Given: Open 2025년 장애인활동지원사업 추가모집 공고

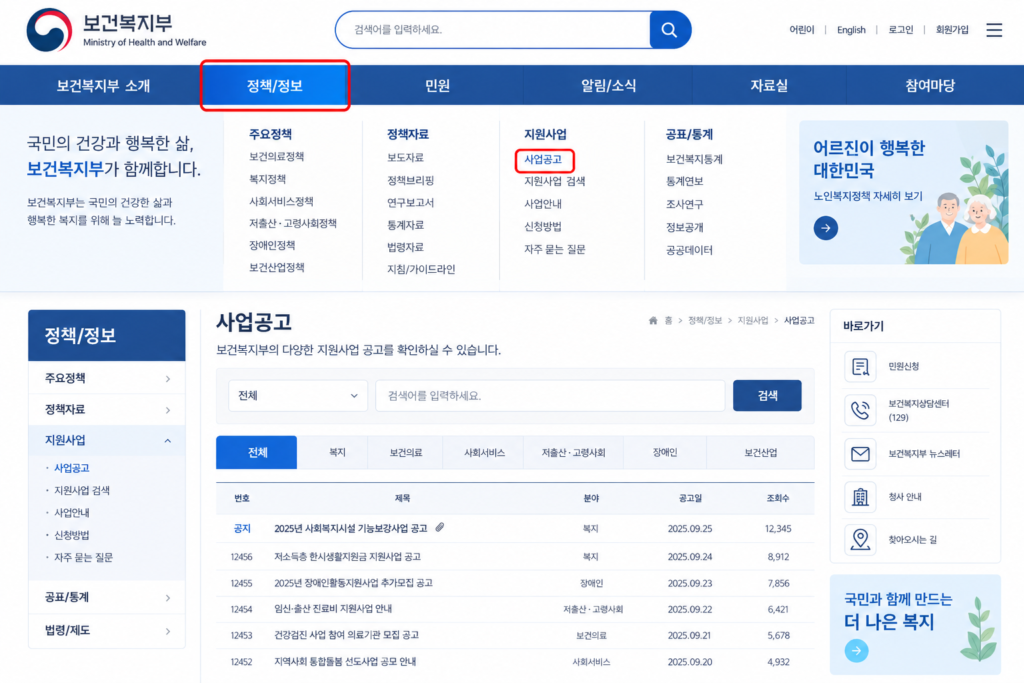Looking at the screenshot, I should click(x=353, y=583).
